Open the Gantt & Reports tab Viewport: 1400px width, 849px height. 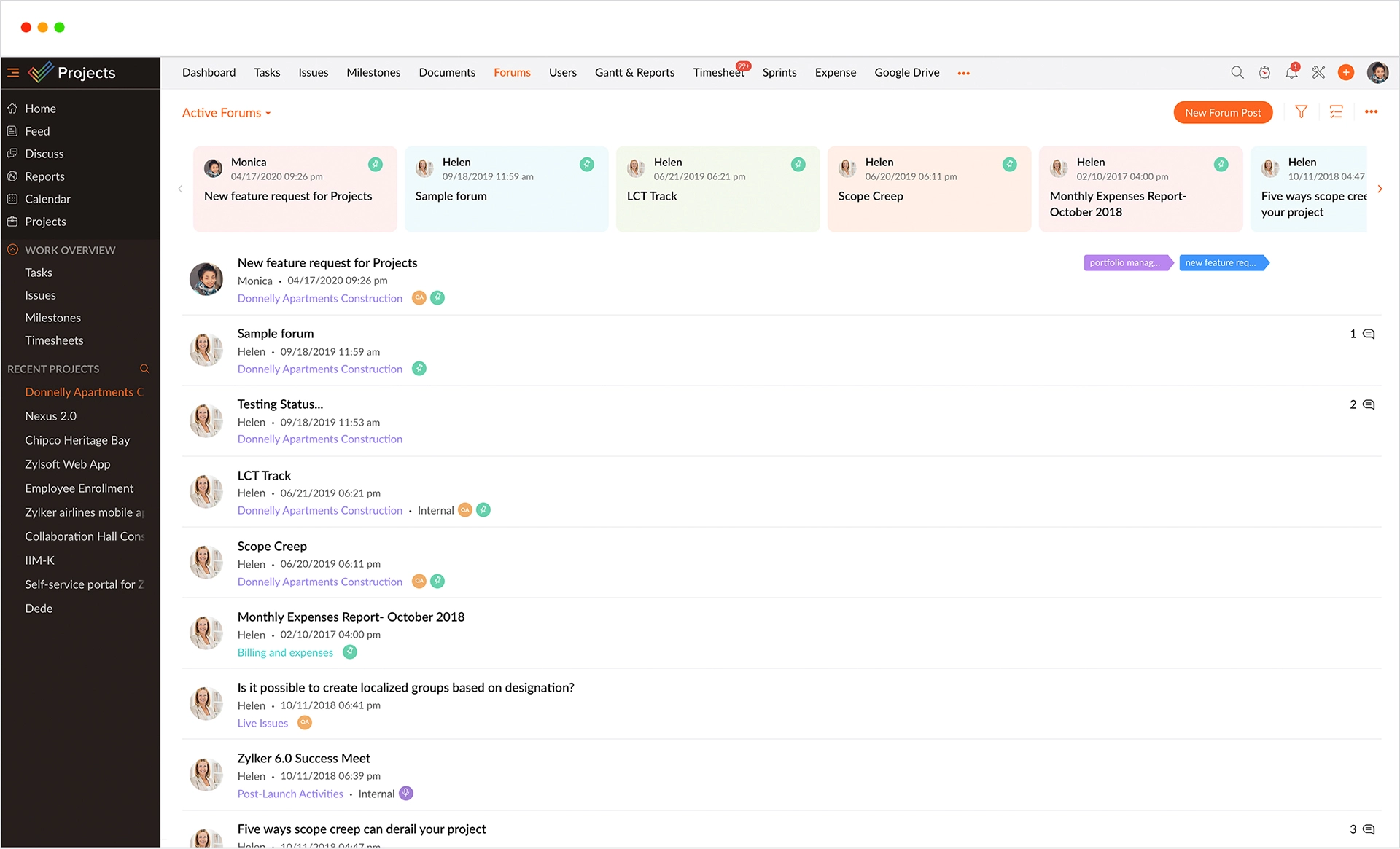634,72
